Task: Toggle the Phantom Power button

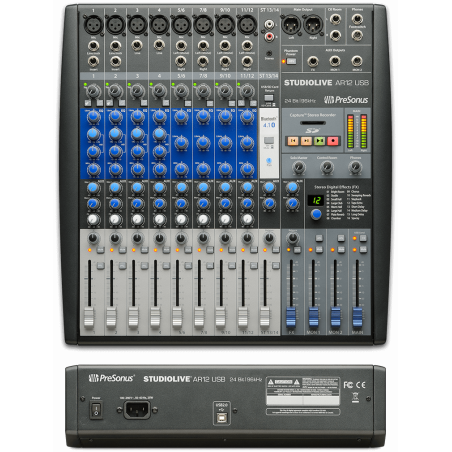Action: point(291,61)
